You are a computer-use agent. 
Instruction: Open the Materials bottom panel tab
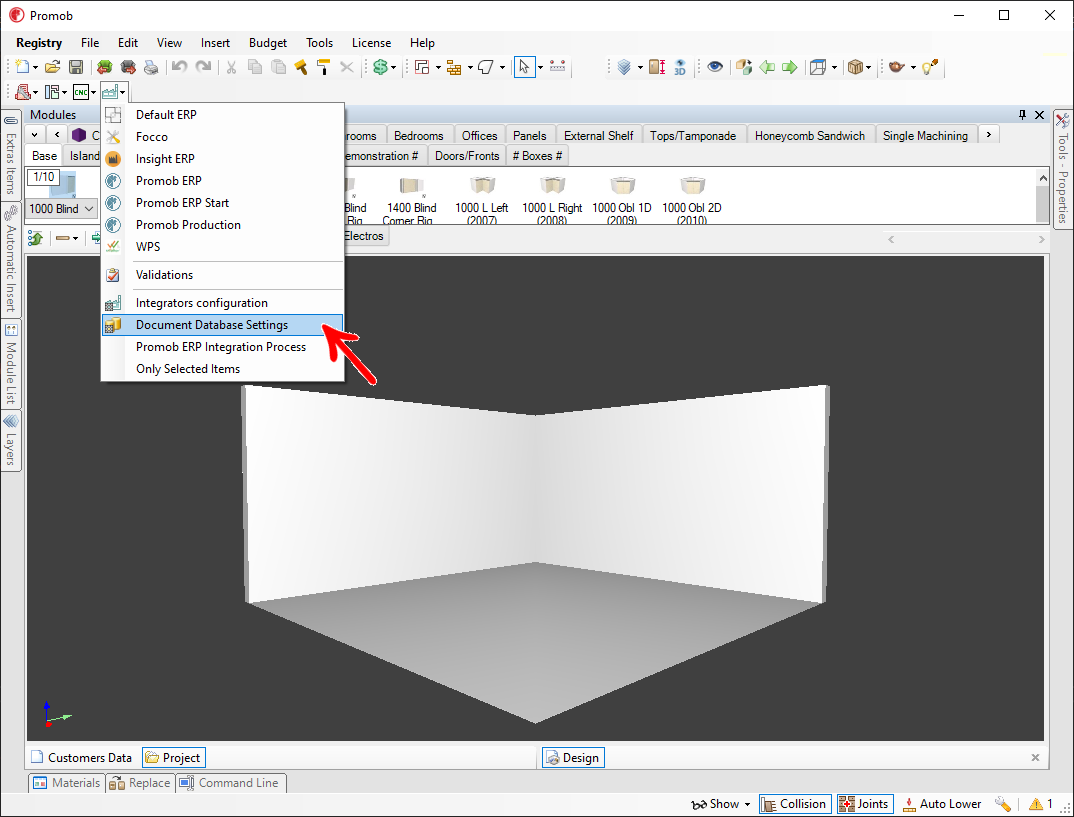(67, 783)
